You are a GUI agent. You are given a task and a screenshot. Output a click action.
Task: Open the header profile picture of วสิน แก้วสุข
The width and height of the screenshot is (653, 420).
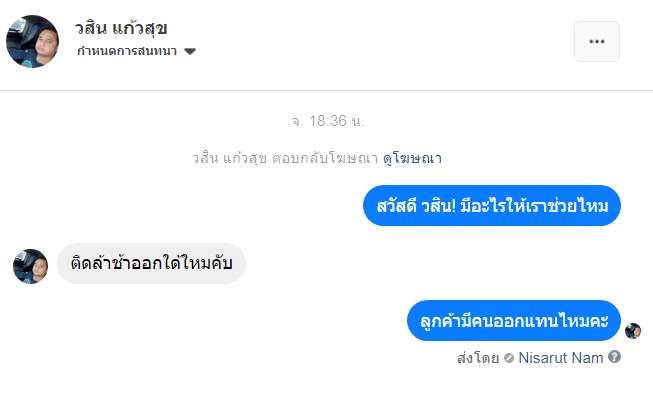33,41
